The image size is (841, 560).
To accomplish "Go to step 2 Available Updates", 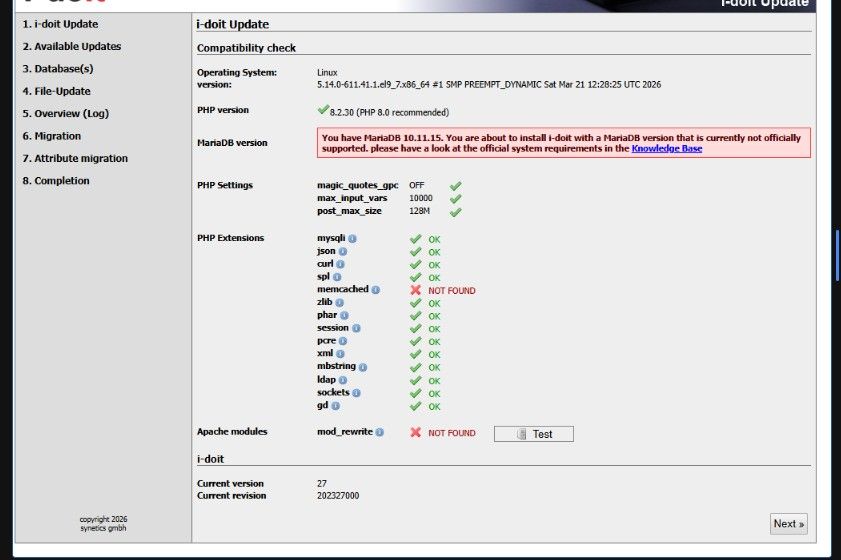I will pos(71,46).
